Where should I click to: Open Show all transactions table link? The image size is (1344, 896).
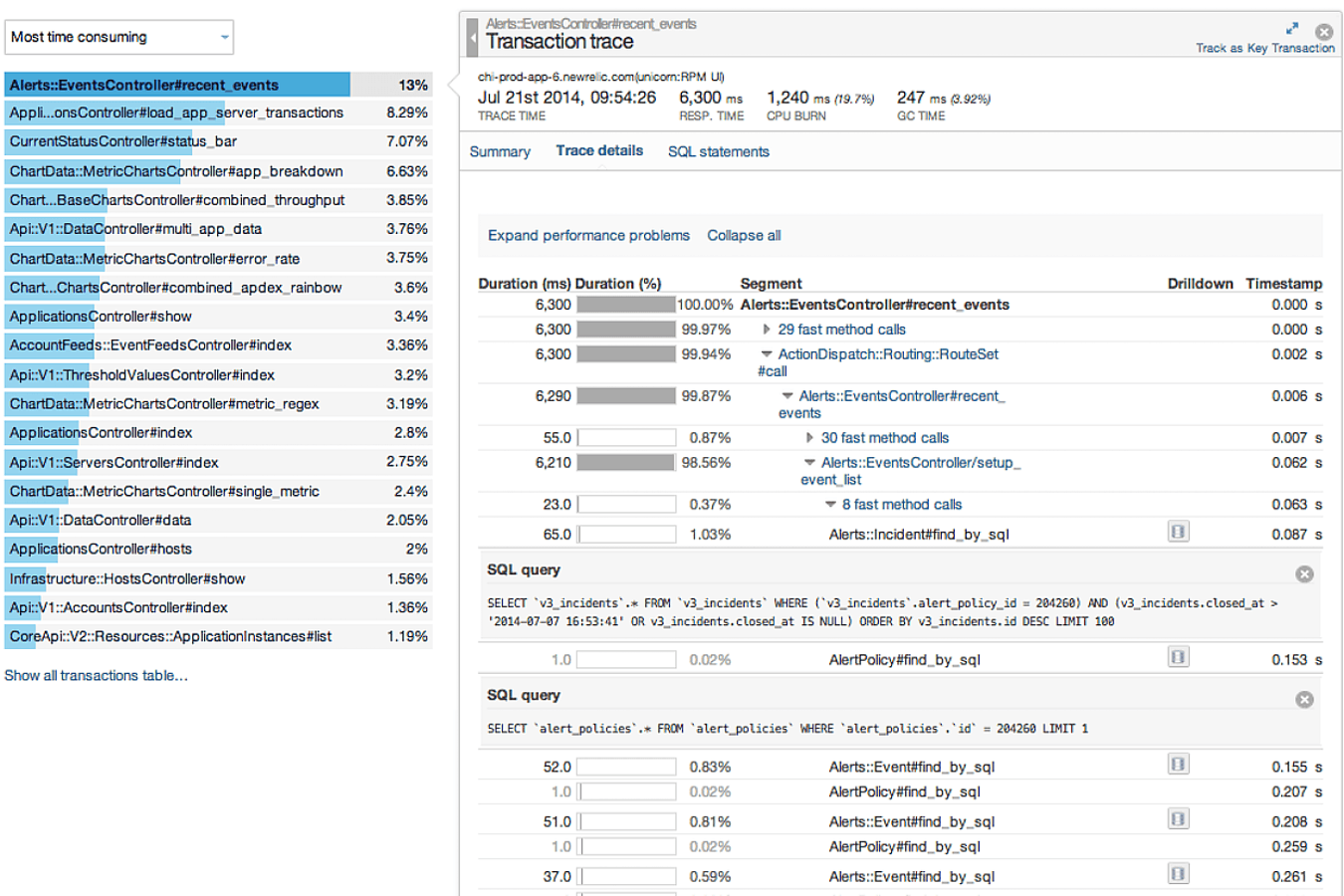click(x=96, y=676)
